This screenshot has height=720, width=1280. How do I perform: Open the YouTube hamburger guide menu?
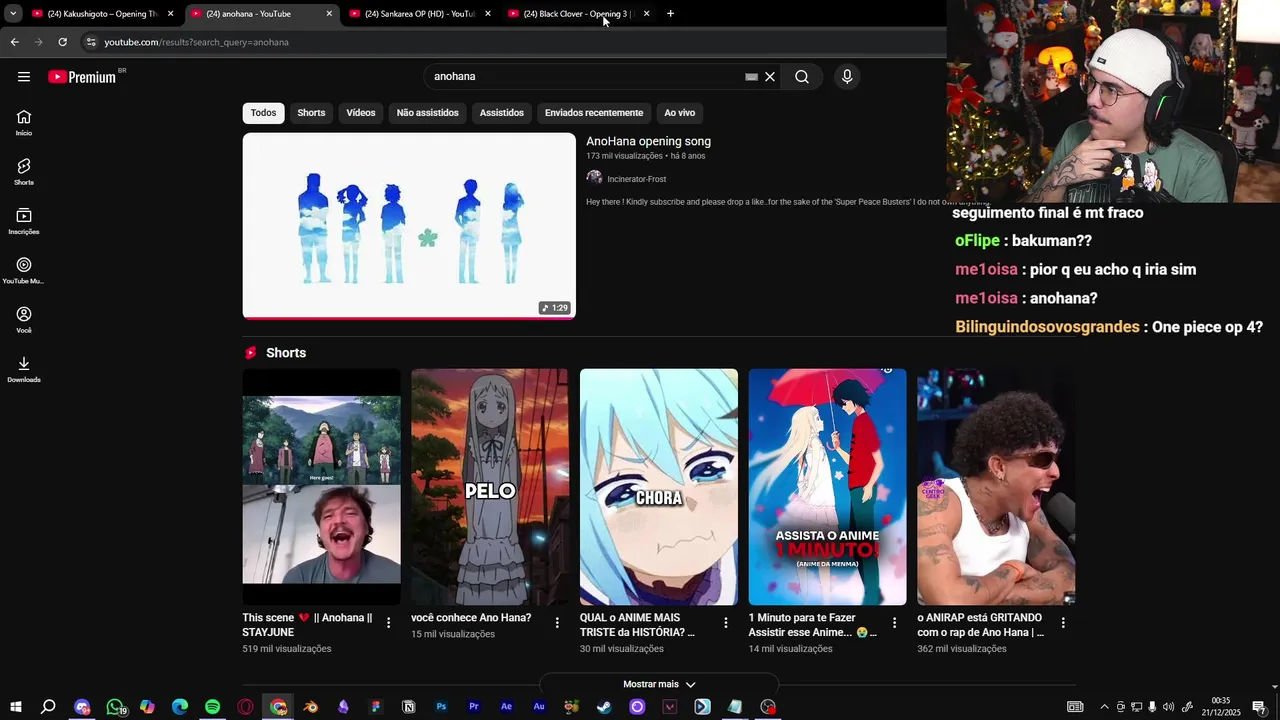click(x=24, y=77)
